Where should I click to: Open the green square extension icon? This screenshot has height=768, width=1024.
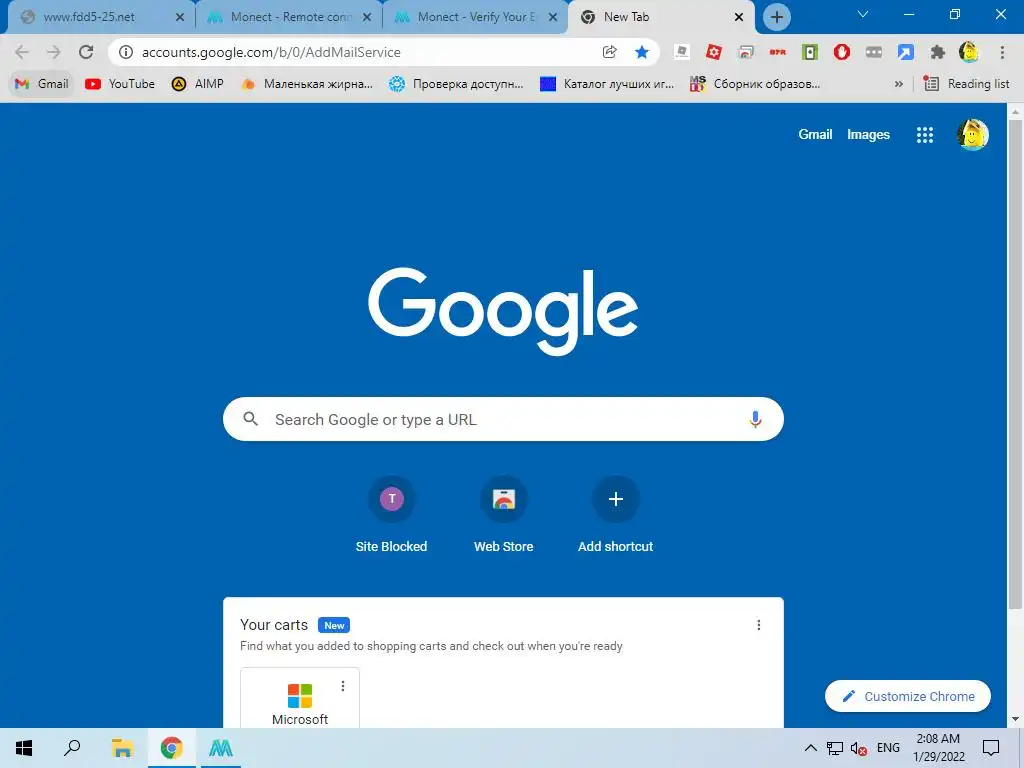pyautogui.click(x=810, y=52)
